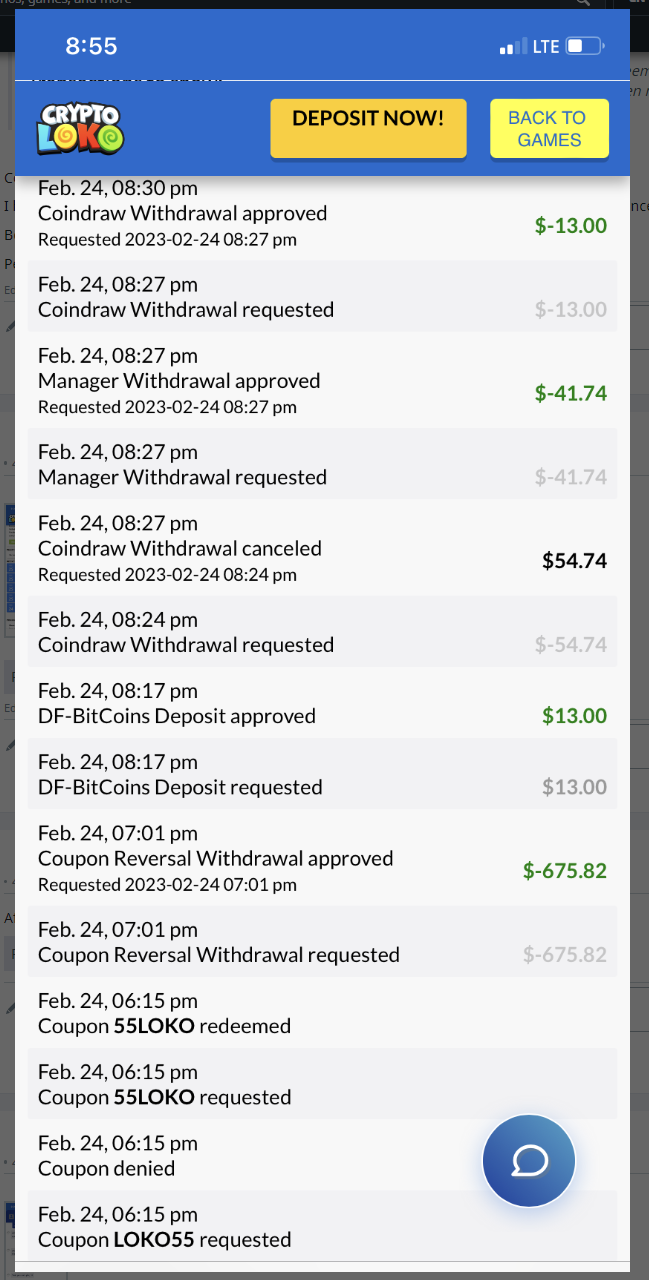Viewport: 649px width, 1280px height.
Task: Select the Coupon LOKO55 requested row
Action: [x=164, y=1240]
